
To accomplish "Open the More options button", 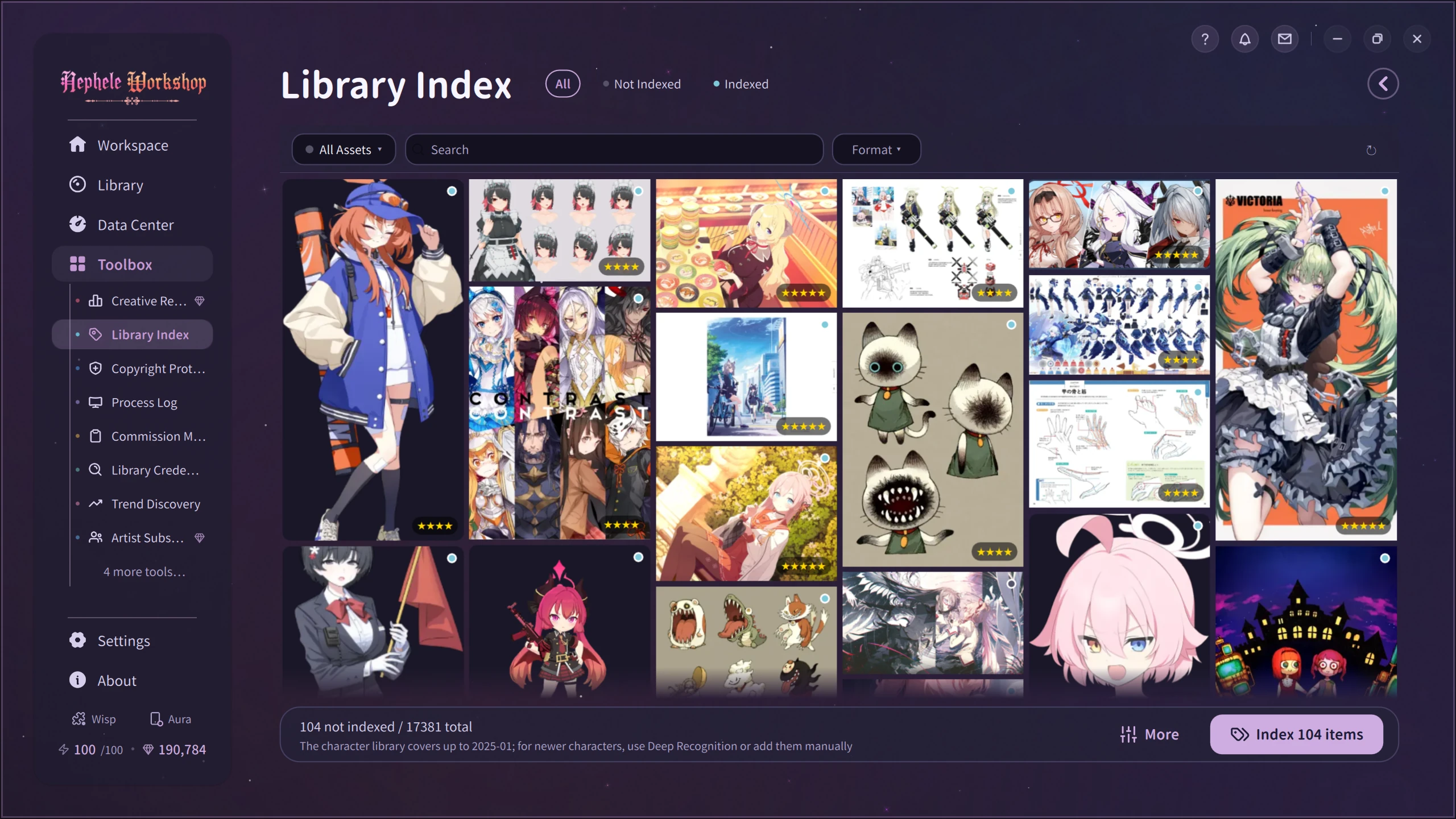I will [1149, 734].
